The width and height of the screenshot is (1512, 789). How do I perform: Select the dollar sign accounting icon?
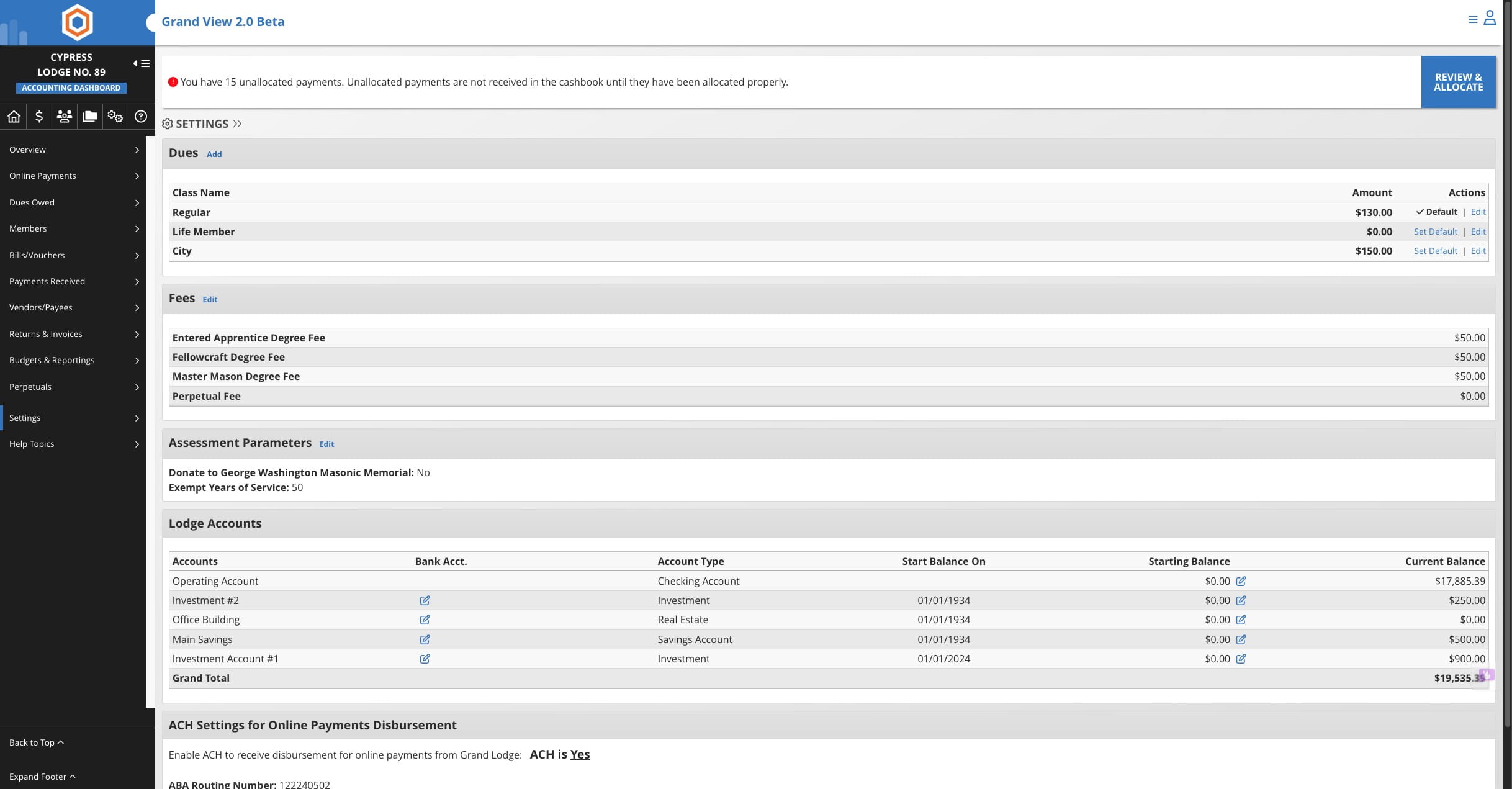(39, 116)
